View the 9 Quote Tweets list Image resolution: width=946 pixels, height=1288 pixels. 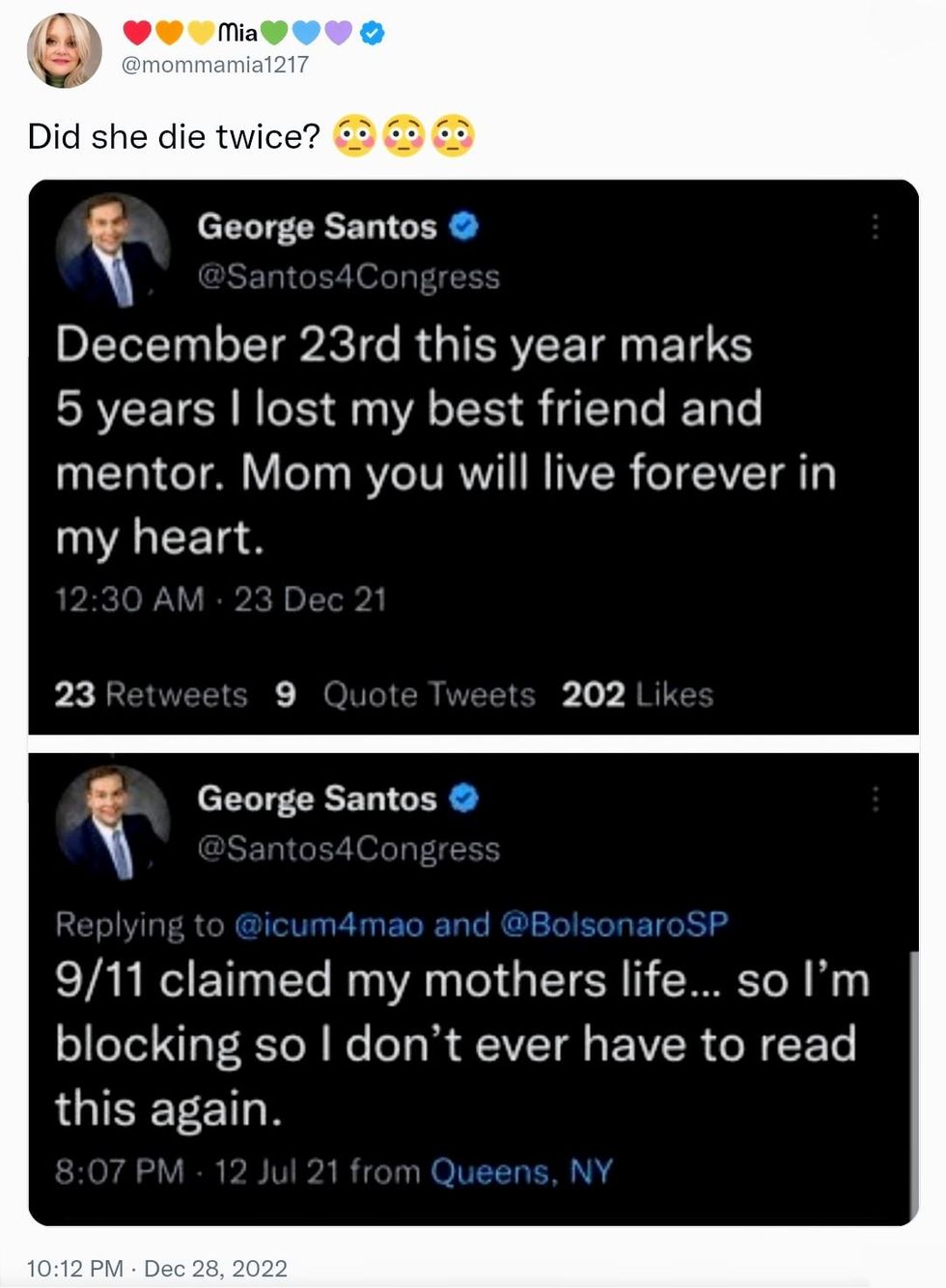(404, 694)
